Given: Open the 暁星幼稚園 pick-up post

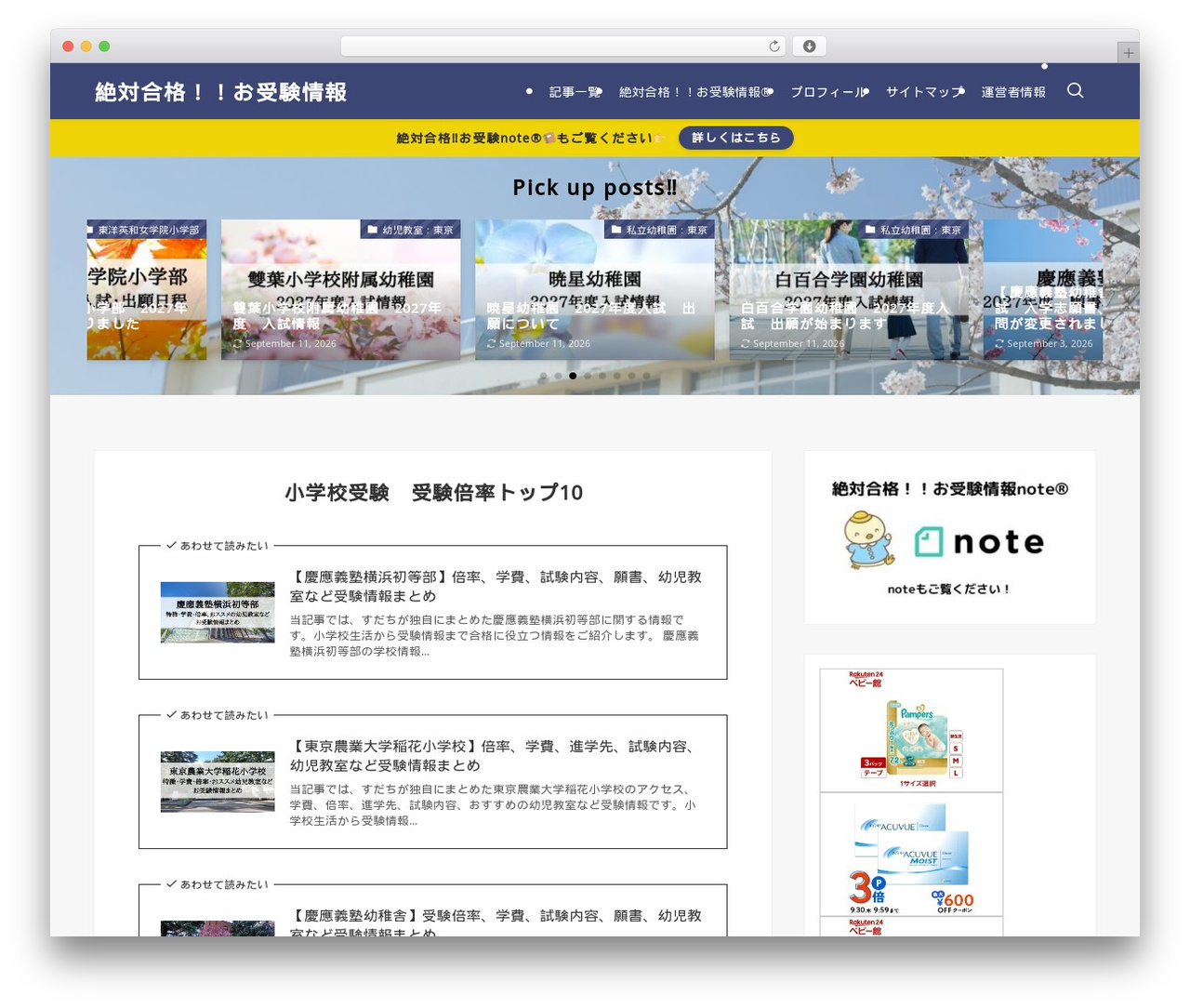Looking at the screenshot, I should click(595, 290).
